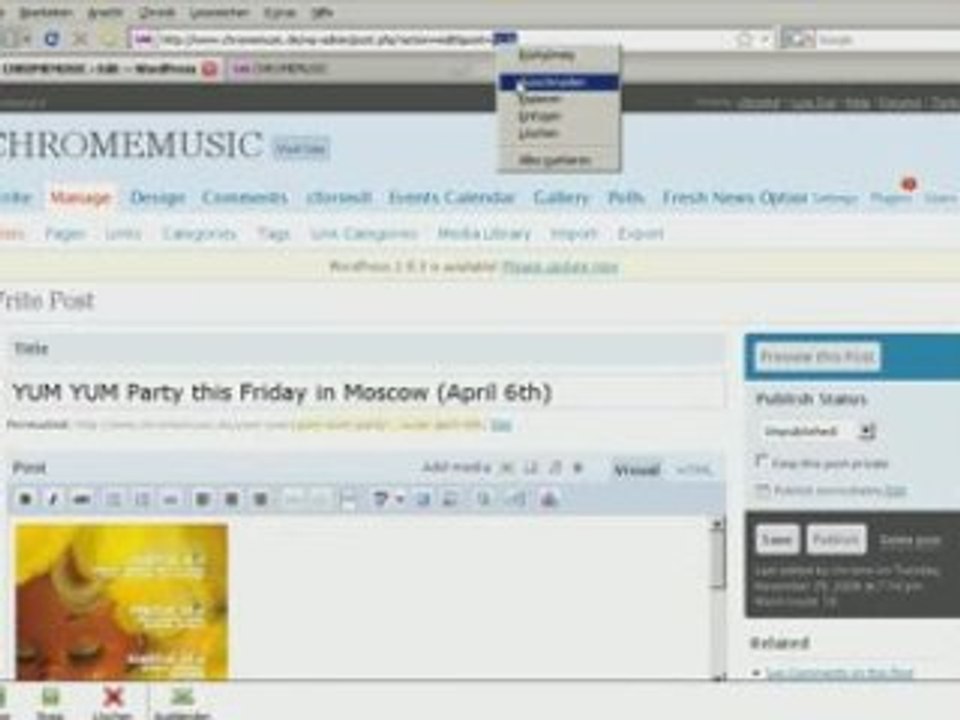The image size is (960, 720).
Task: Click the yellow flyer image in editor
Action: click(x=121, y=601)
